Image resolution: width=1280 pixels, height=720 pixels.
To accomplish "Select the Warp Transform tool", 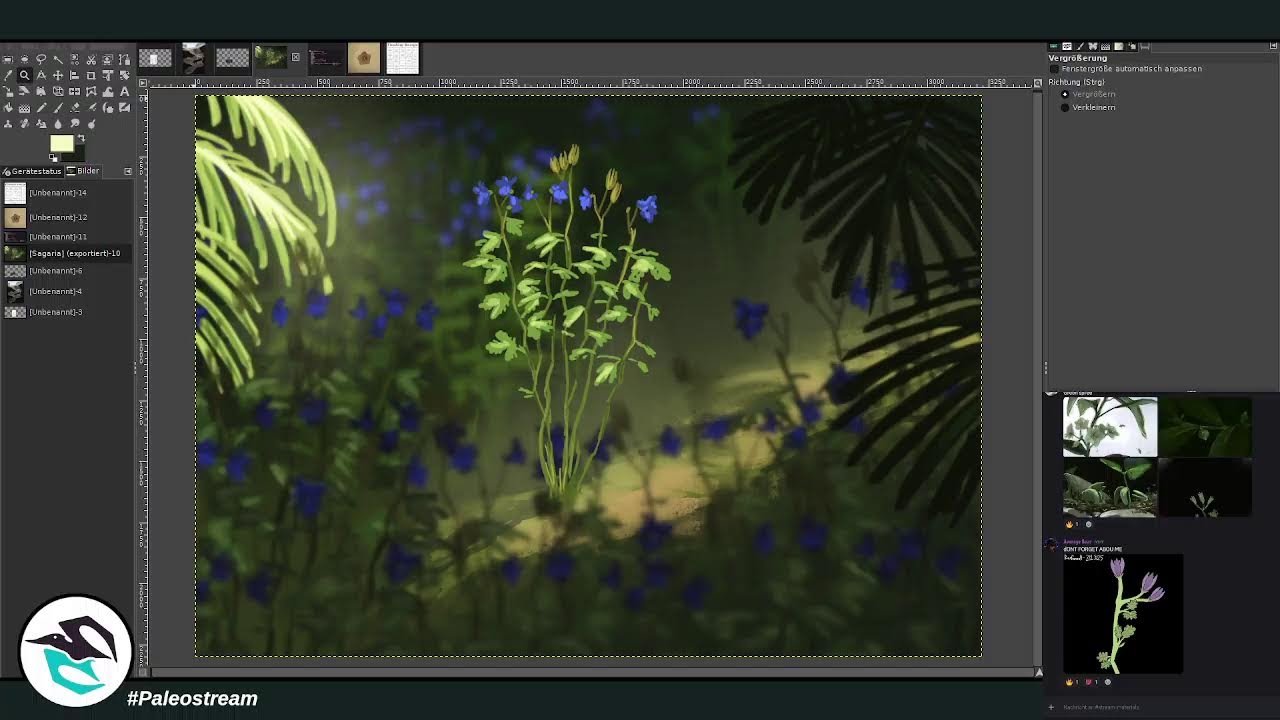I will [x=108, y=91].
